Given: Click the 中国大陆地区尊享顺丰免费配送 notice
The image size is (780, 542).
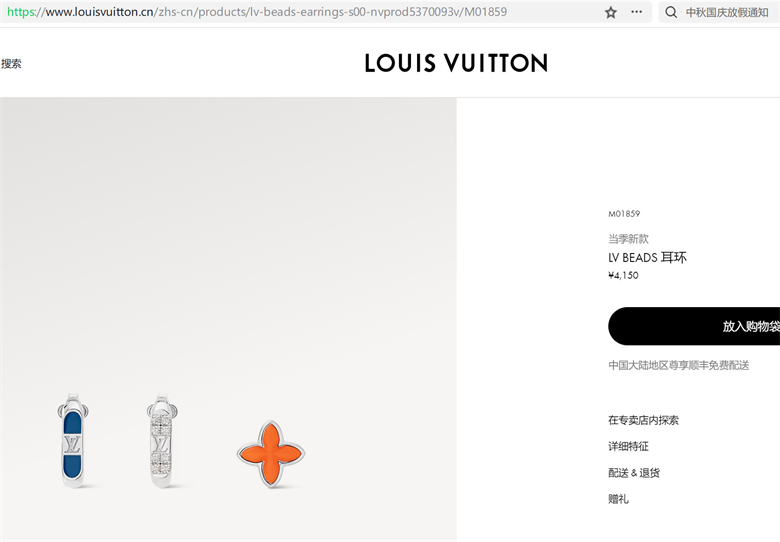Looking at the screenshot, I should 679,365.
